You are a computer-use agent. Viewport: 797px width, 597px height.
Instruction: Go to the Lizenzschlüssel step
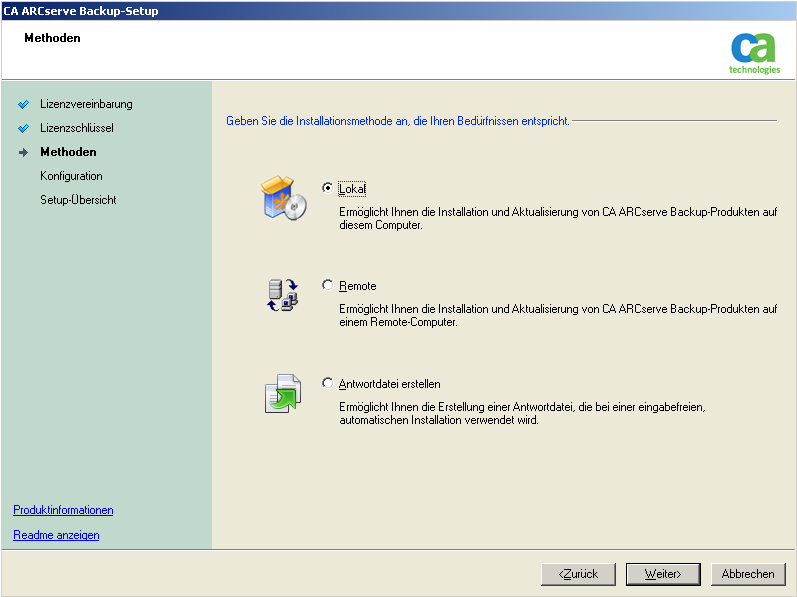tap(77, 128)
